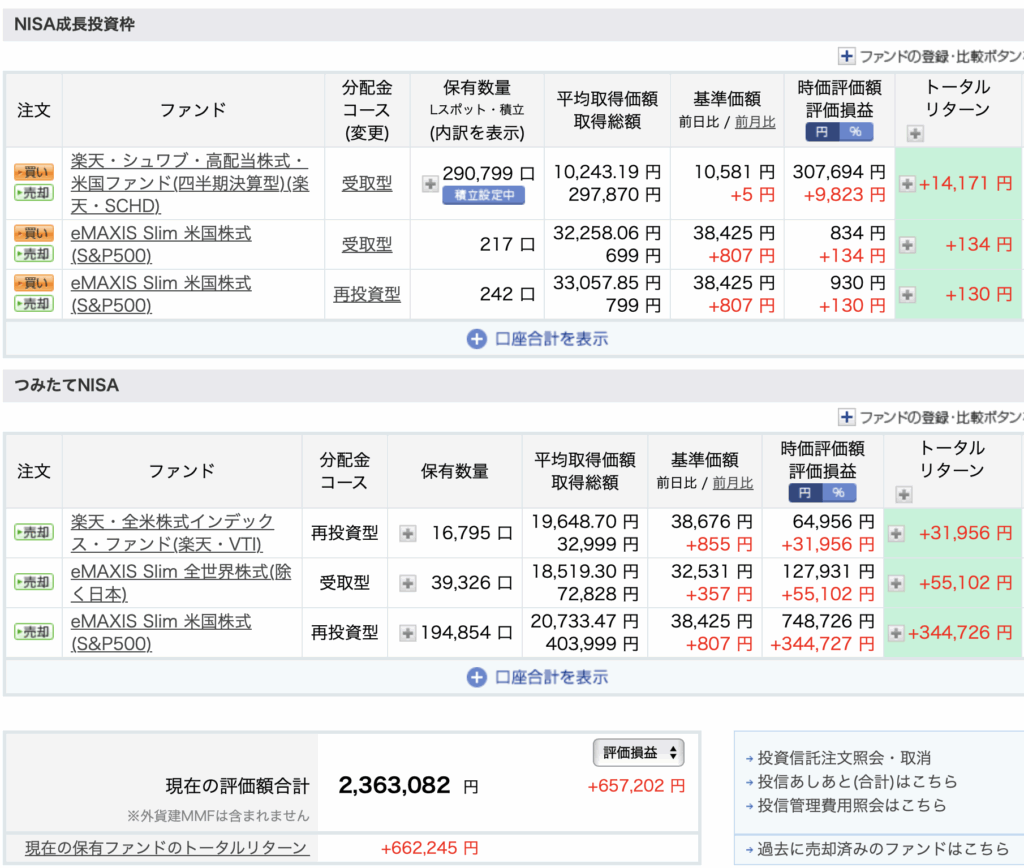This screenshot has height=868, width=1024.
Task: Click the 売却 icon for 楽天・VTI fund
Action: coord(33,533)
